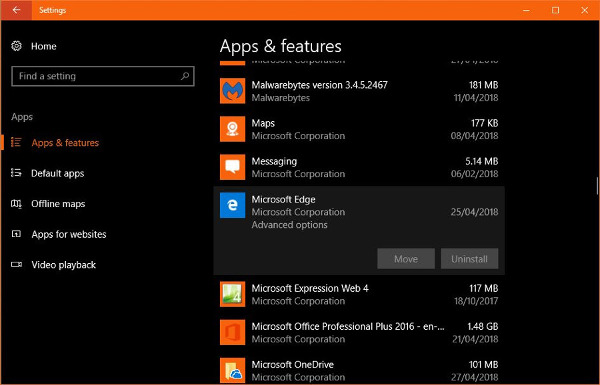
Task: Go back using the arrow button
Action: coord(16,10)
